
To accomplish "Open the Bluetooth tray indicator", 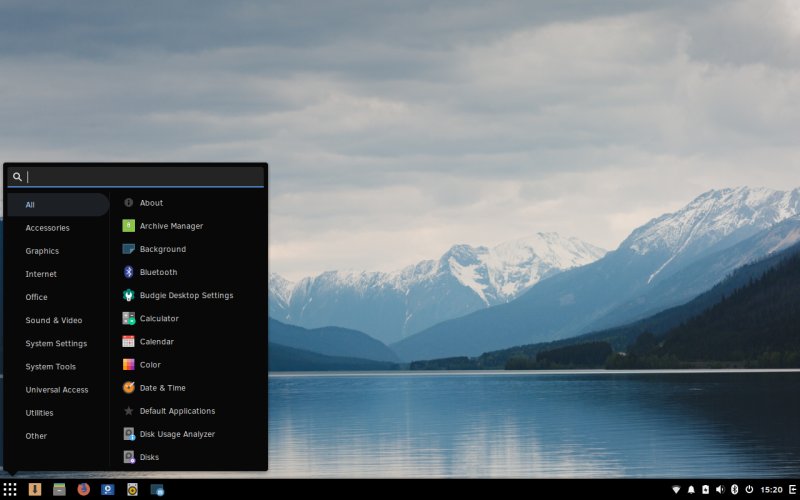I will [733, 489].
